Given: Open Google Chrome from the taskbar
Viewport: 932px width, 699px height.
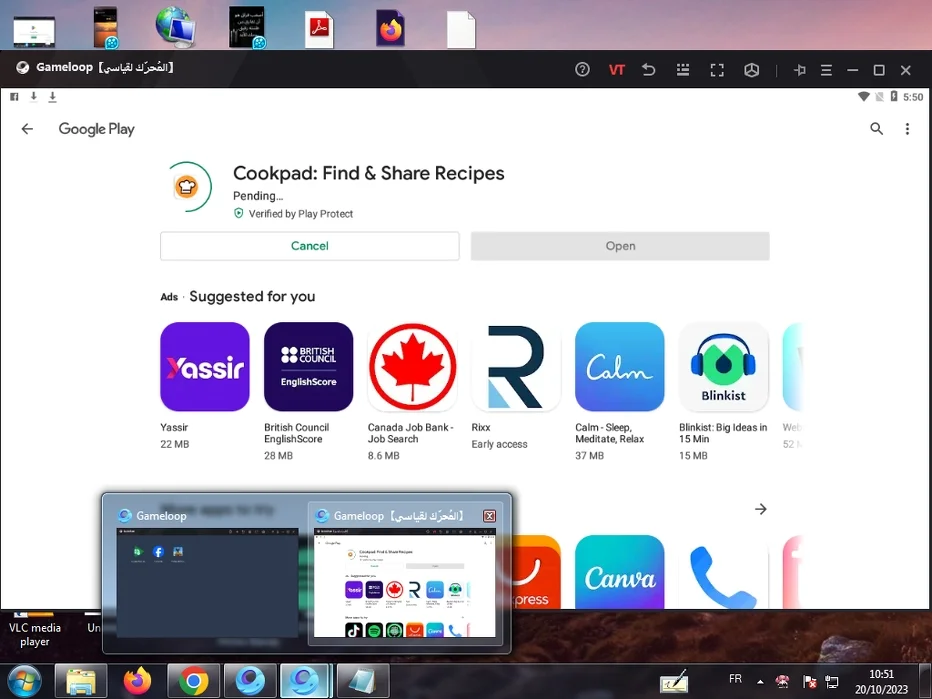Looking at the screenshot, I should tap(193, 681).
